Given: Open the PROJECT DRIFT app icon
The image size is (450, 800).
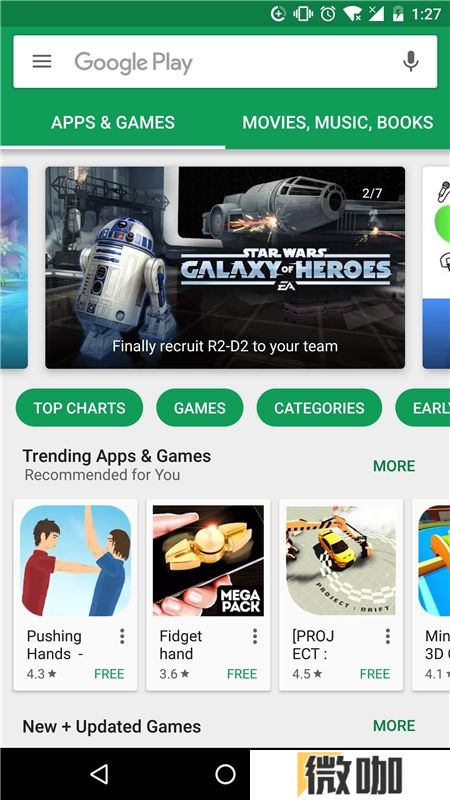Looking at the screenshot, I should (x=341, y=561).
